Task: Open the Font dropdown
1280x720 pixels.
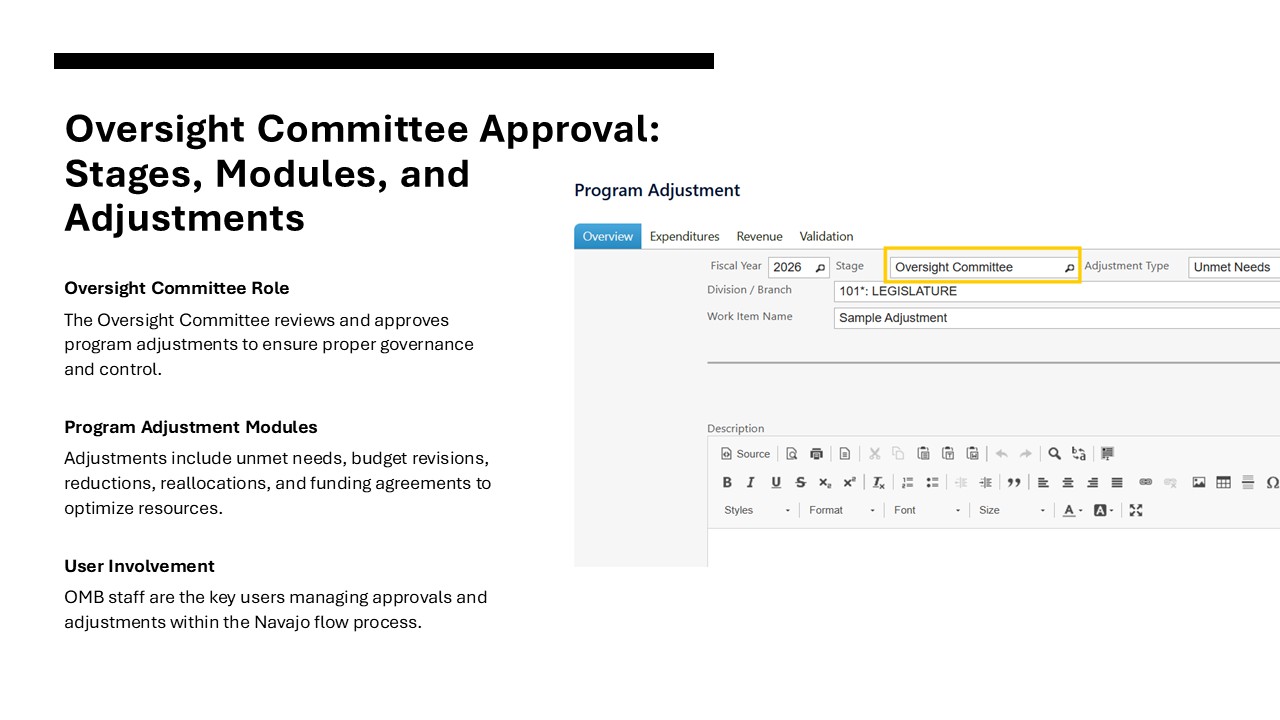Action: point(927,510)
